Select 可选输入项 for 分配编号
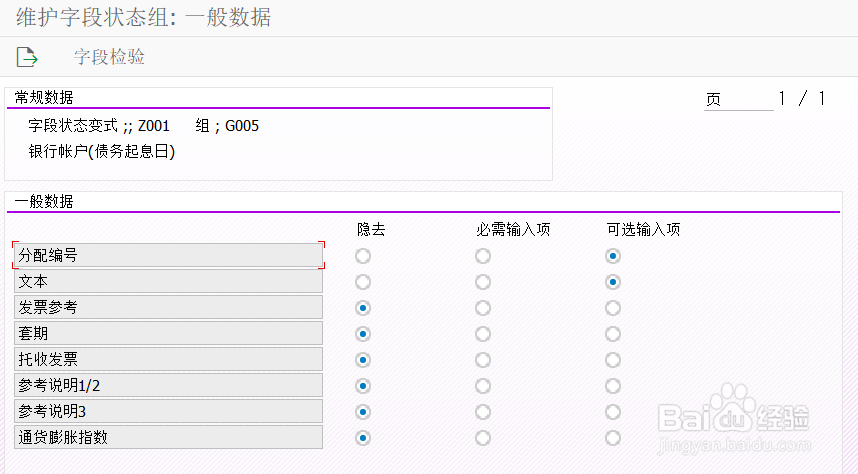The height and width of the screenshot is (474, 858). click(x=613, y=256)
